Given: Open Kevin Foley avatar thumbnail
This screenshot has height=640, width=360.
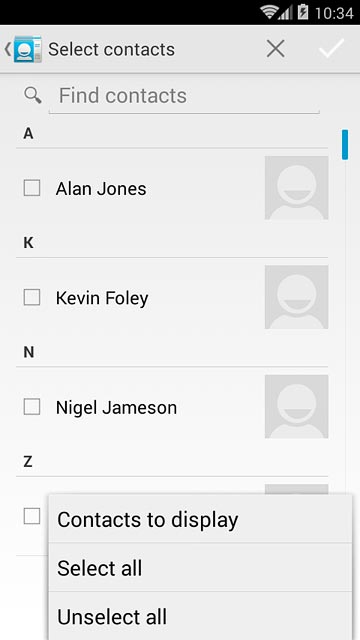Looking at the screenshot, I should (296, 297).
